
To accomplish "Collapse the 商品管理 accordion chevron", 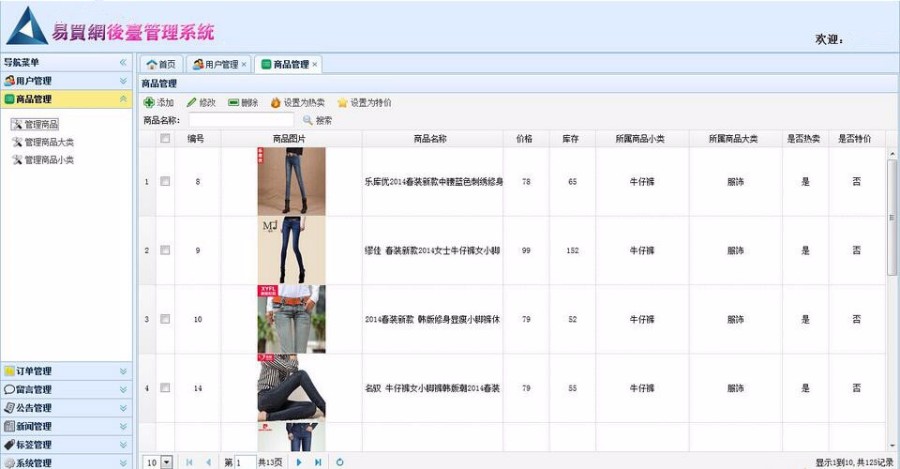I will [x=123, y=99].
